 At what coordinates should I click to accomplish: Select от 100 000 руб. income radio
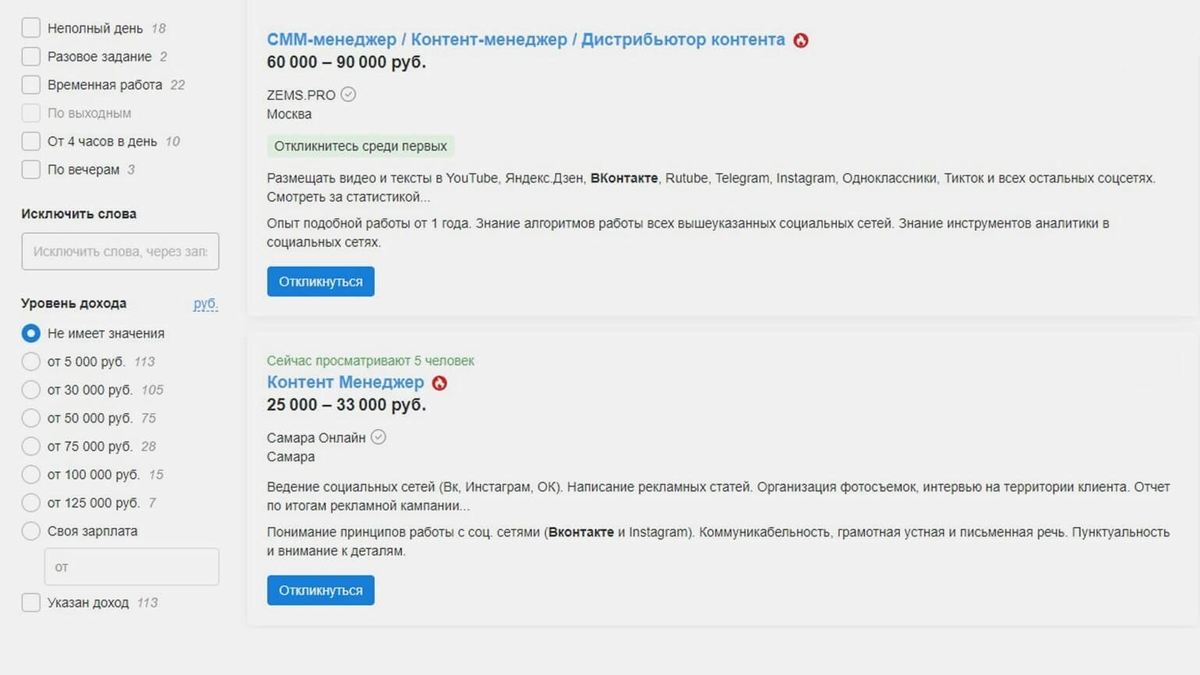pos(30,474)
